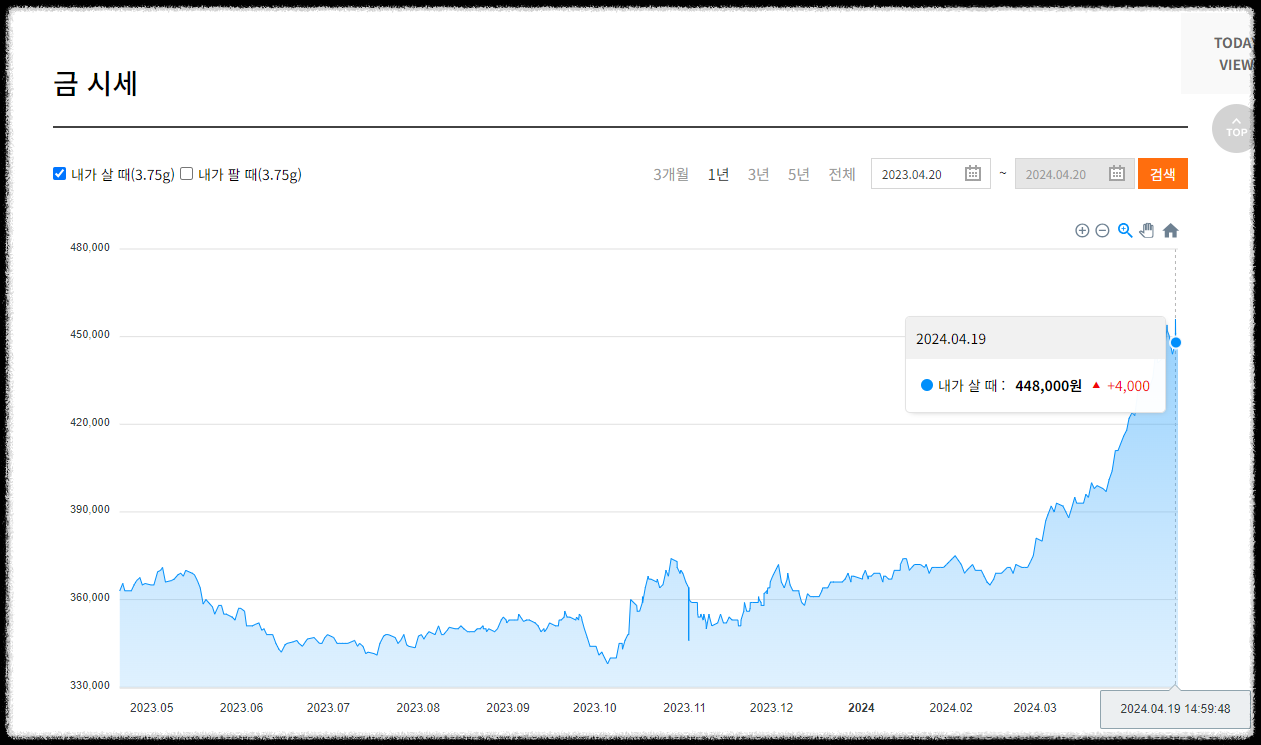Click the 2023.09 x-axis label

[508, 708]
